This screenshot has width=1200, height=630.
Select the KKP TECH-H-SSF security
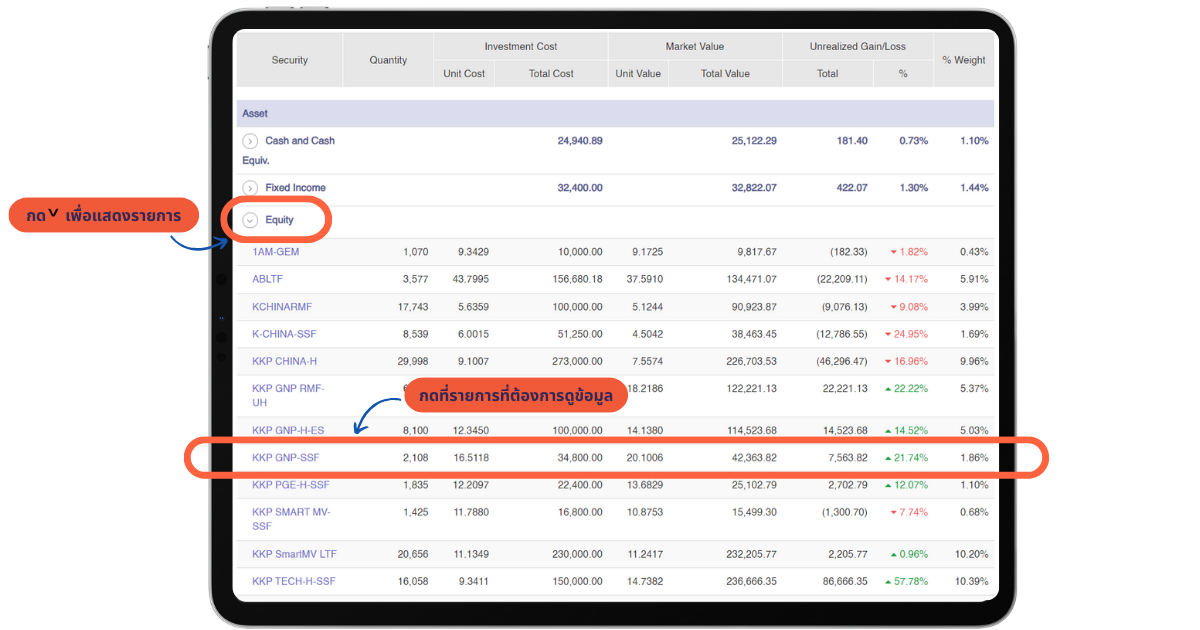[293, 581]
